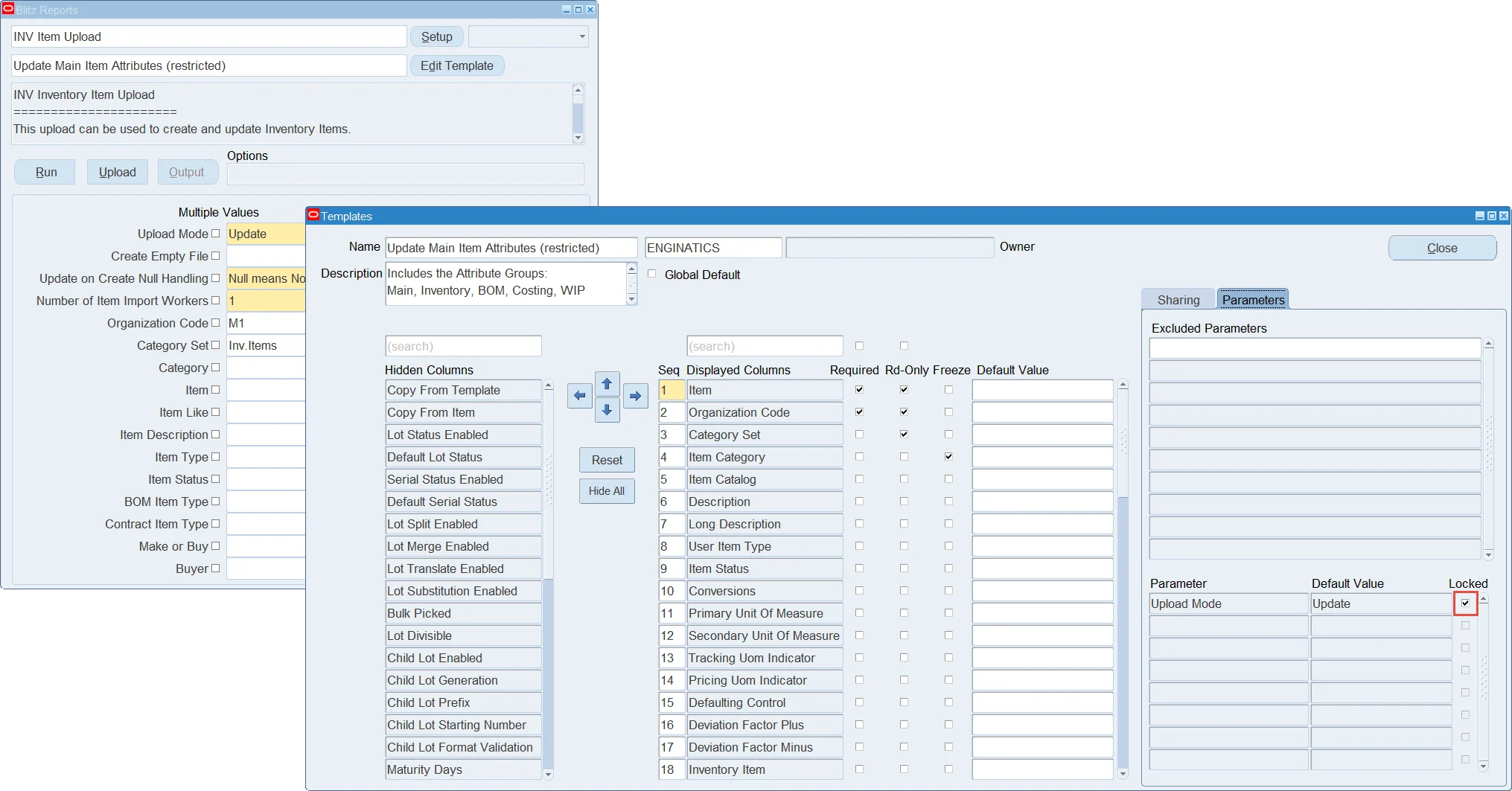Viewport: 1512px width, 791px height.
Task: Click Default Value field for Item row
Action: 1042,390
